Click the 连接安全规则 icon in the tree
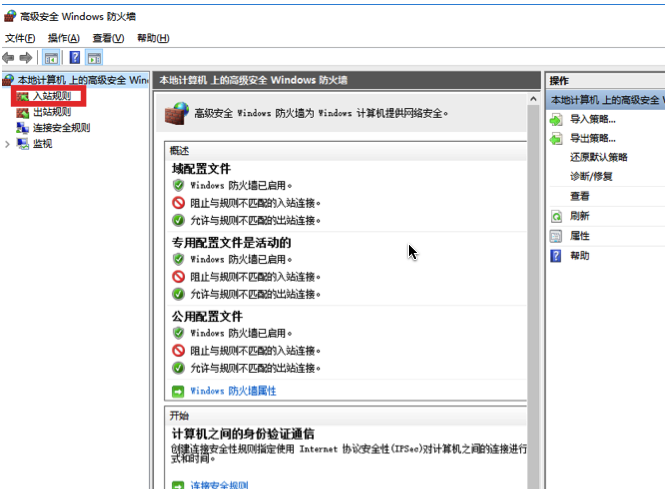Viewport: 665px width, 489px height. click(x=23, y=128)
